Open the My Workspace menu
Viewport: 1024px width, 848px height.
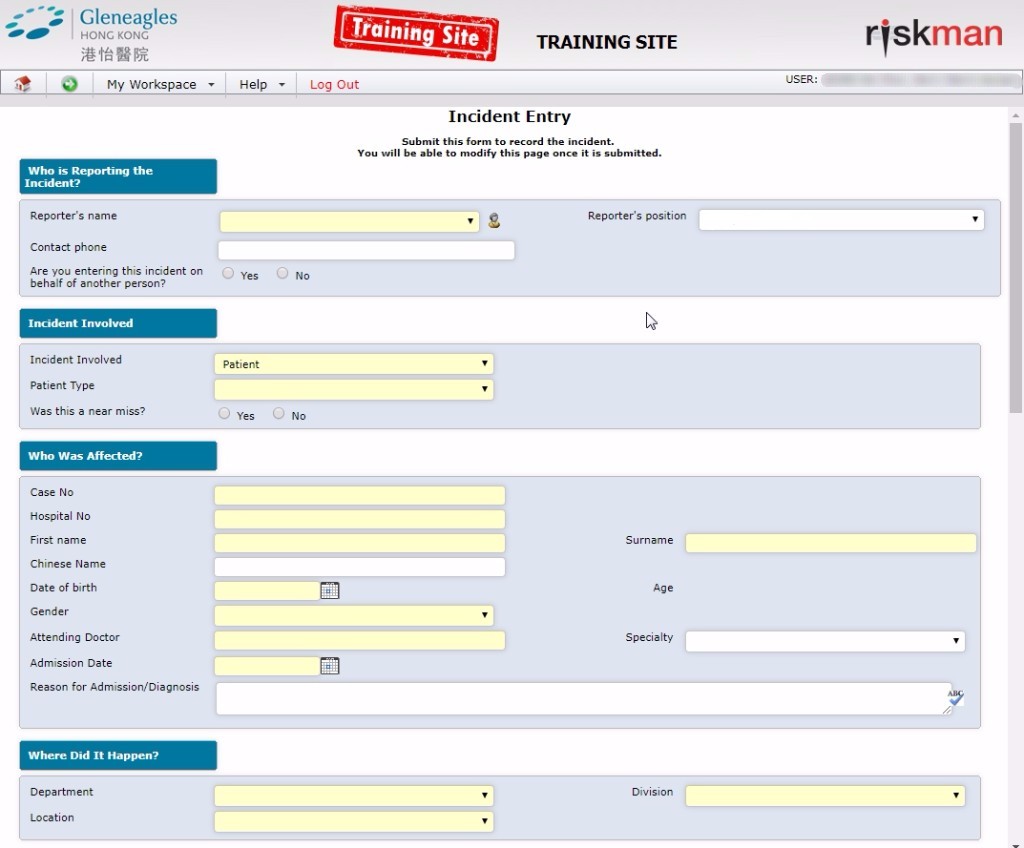click(x=160, y=84)
